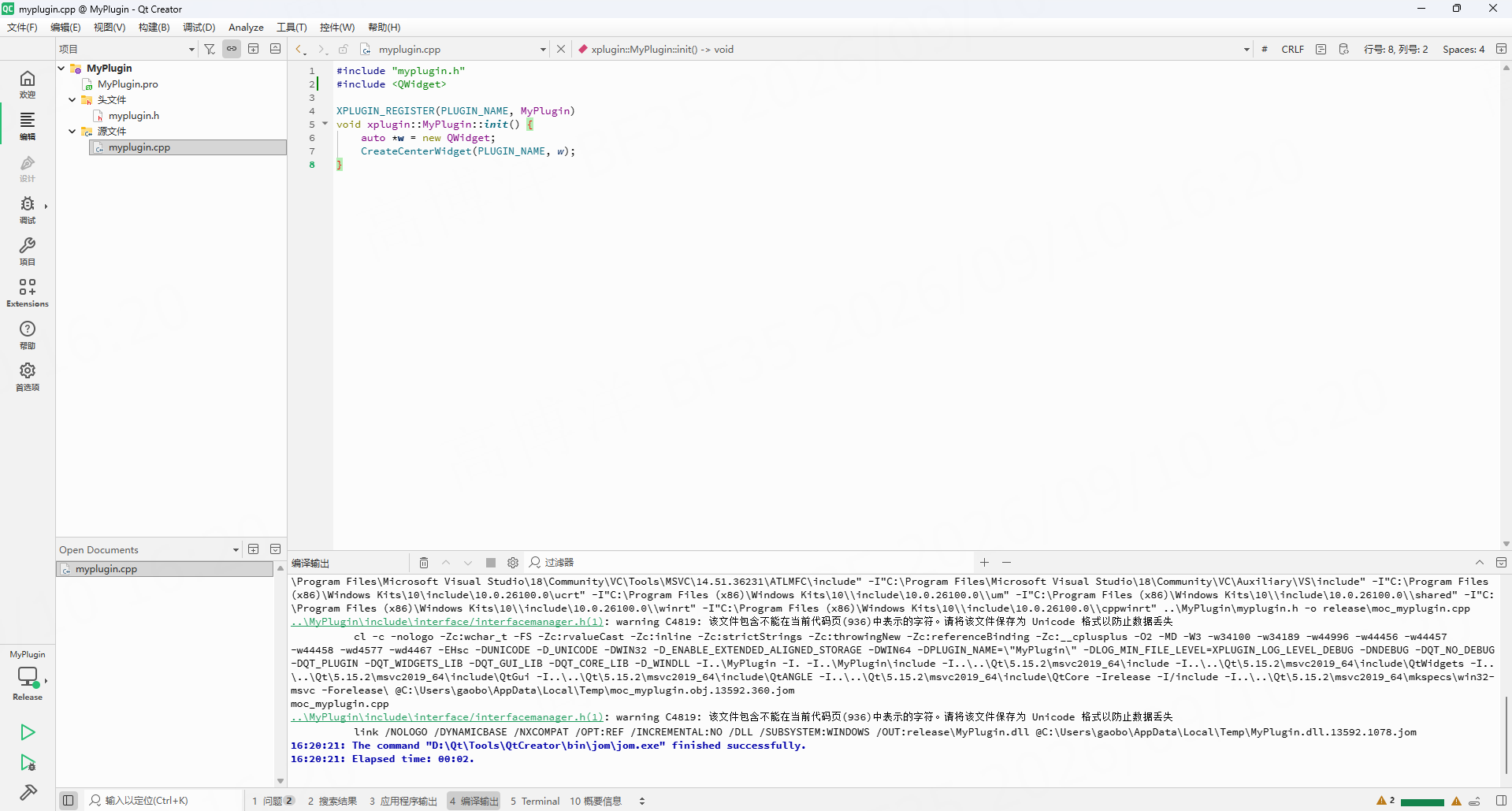Click the Spaces: 4 indentation setting
The height and width of the screenshot is (811, 1512).
pyautogui.click(x=1463, y=49)
